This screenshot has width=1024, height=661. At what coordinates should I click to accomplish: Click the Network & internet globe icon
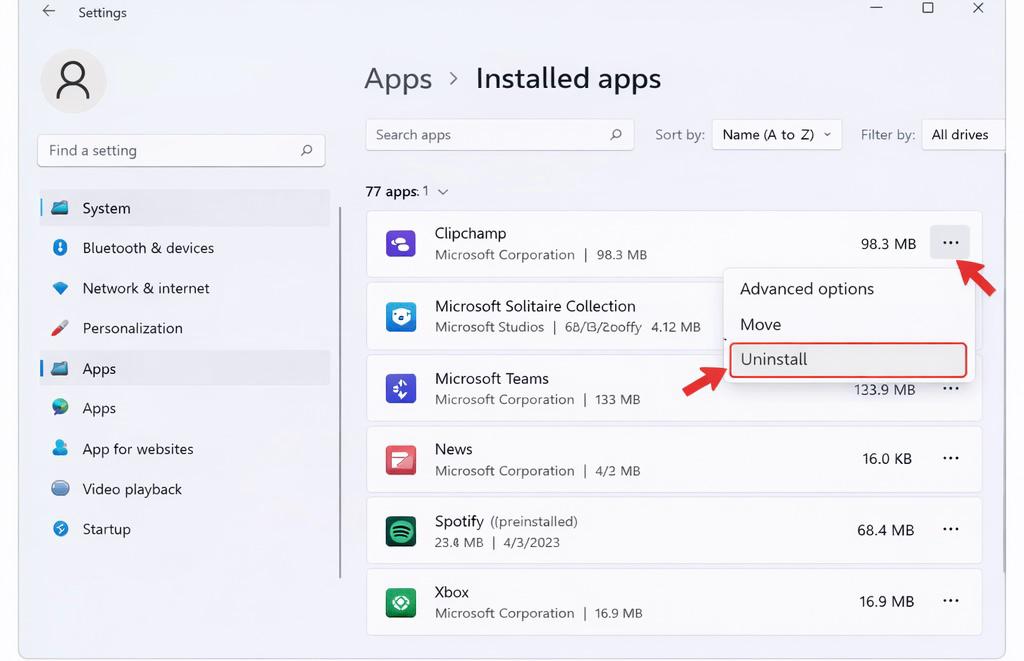click(57, 288)
